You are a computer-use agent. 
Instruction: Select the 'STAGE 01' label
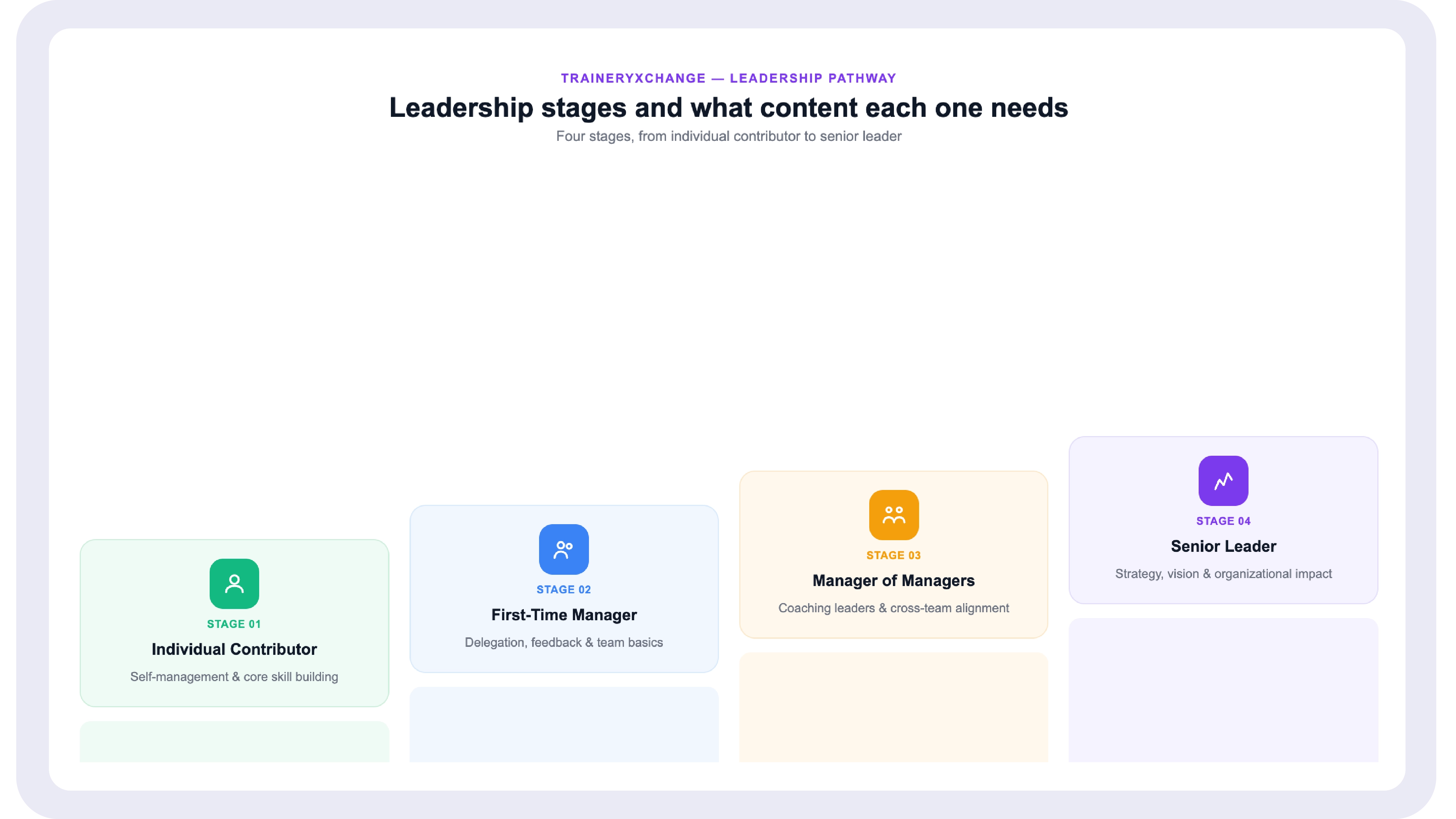pyautogui.click(x=234, y=624)
